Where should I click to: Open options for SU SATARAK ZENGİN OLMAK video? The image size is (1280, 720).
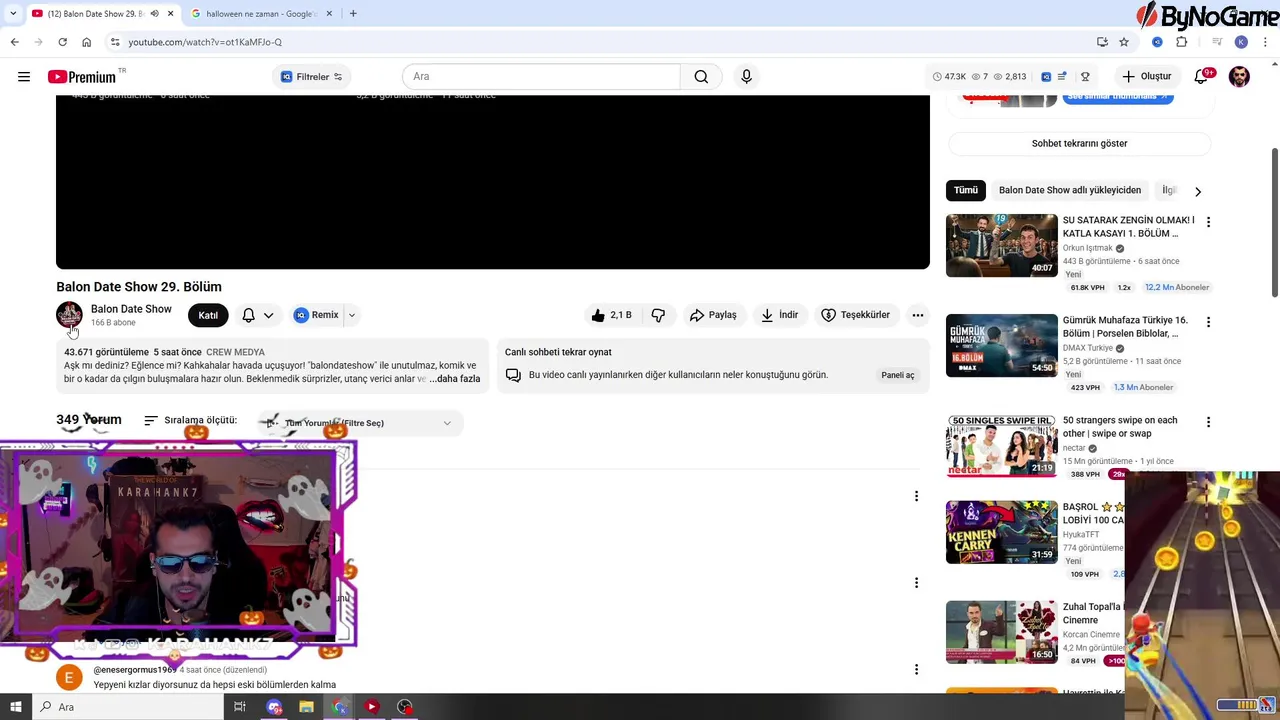point(1208,222)
